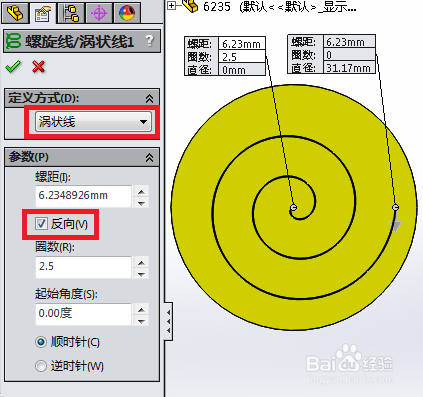The height and width of the screenshot is (397, 423).
Task: Click the callout 直径 31.17mm value
Action: tap(349, 68)
